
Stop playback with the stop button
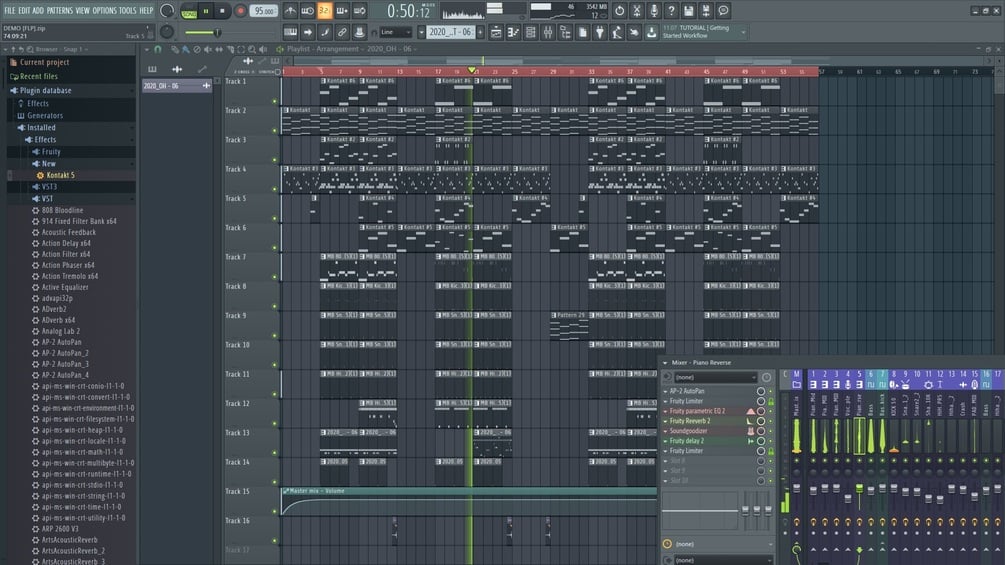click(x=222, y=11)
